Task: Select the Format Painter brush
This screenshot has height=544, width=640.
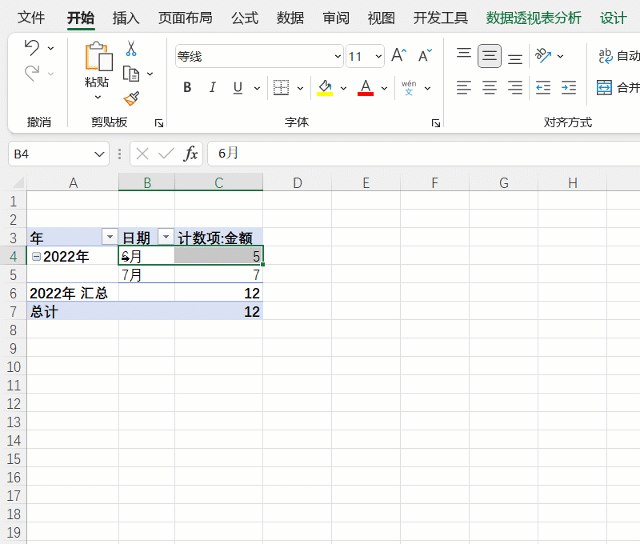Action: click(130, 98)
